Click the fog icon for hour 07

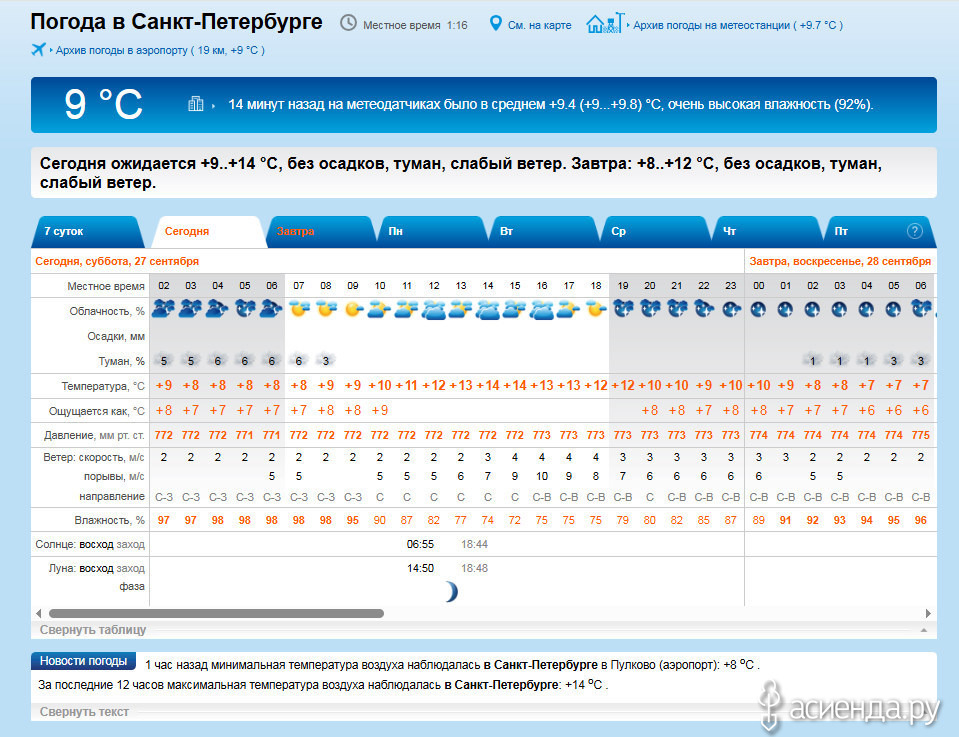pyautogui.click(x=298, y=361)
